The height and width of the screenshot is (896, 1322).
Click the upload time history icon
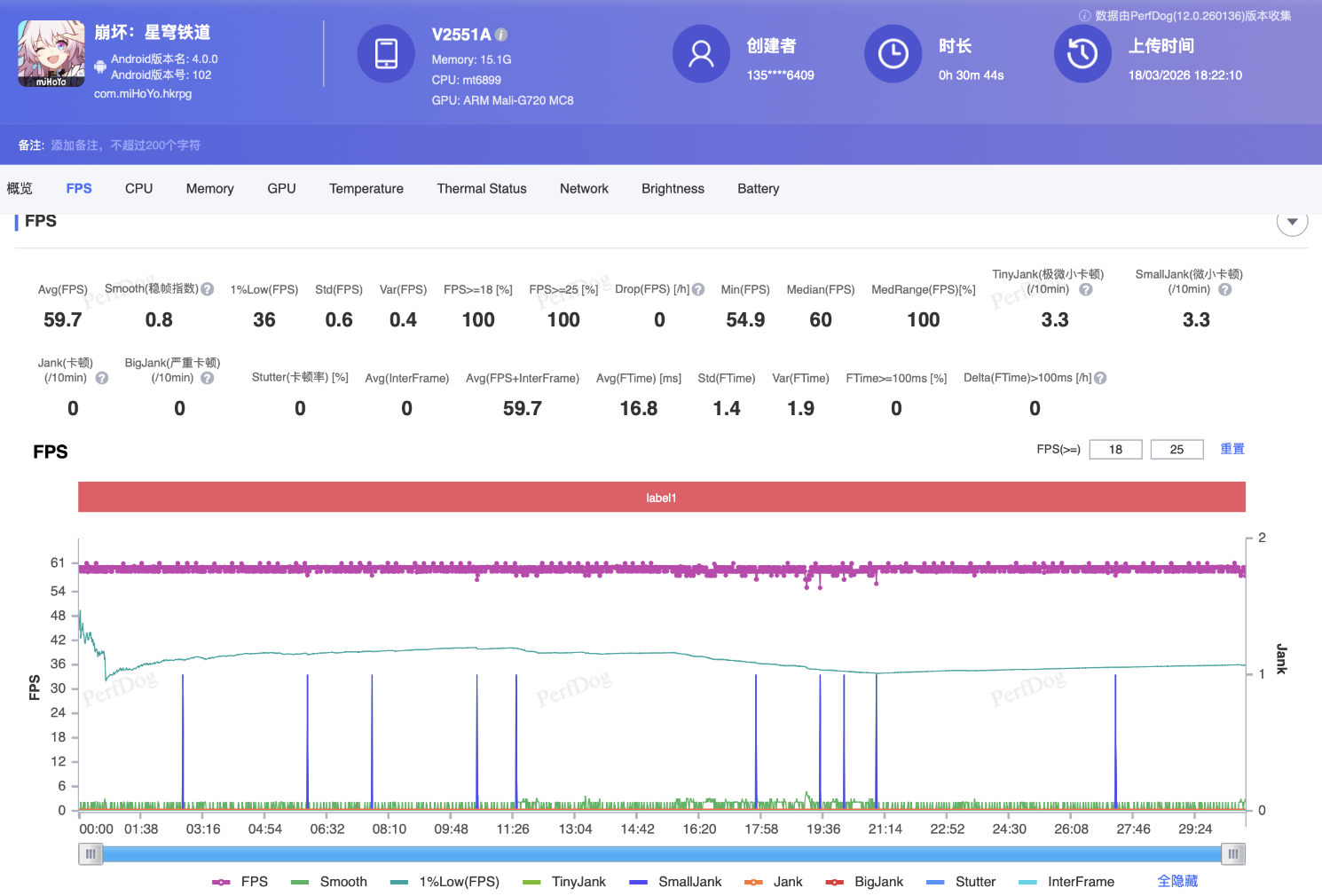1082,53
